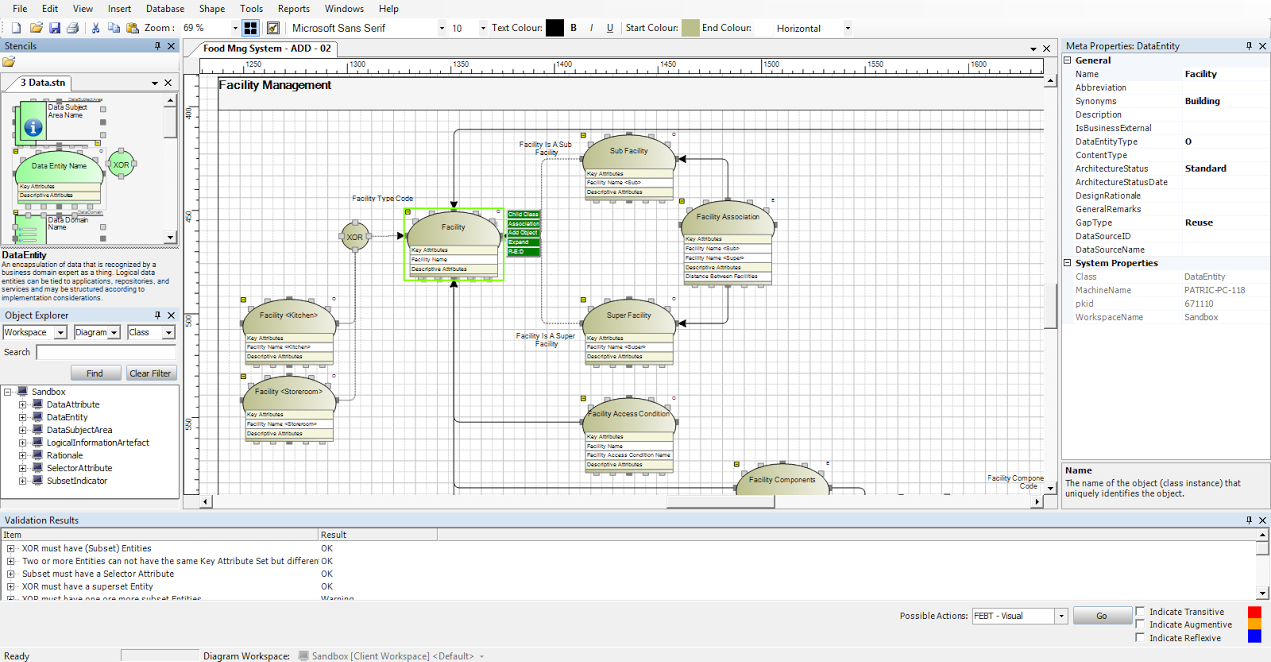Click the Open folder toolbar icon

[37, 28]
